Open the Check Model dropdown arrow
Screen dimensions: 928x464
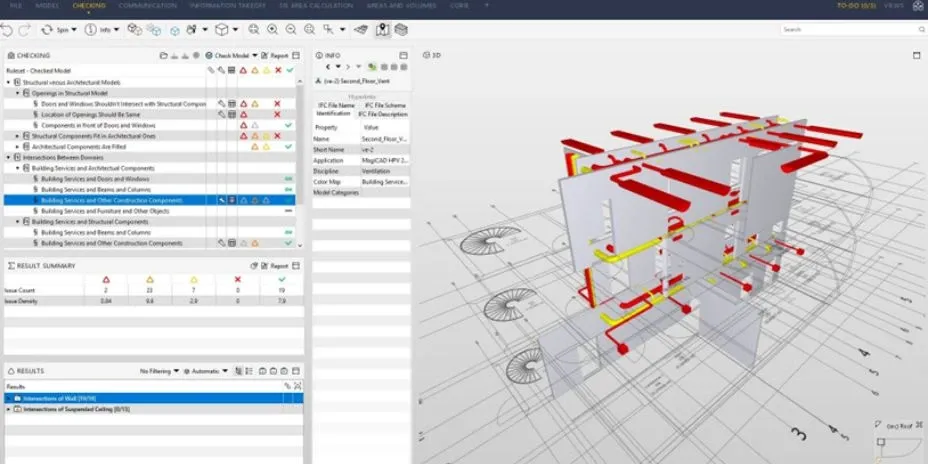[255, 56]
